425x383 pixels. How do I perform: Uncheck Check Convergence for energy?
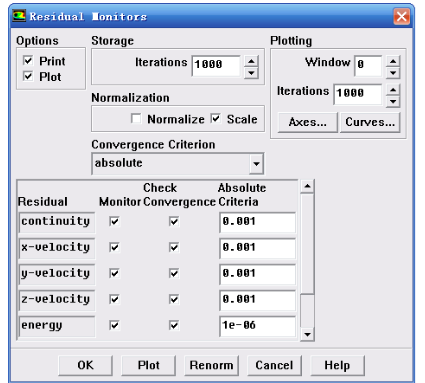coord(174,325)
